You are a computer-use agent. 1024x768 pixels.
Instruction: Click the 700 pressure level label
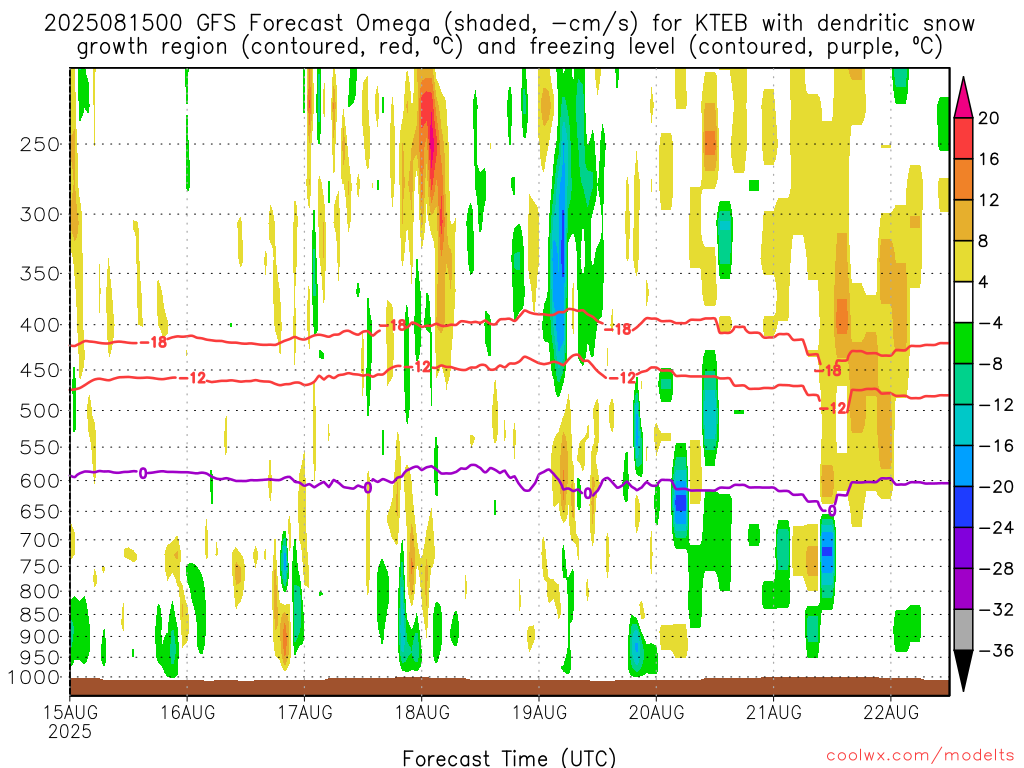[40, 540]
